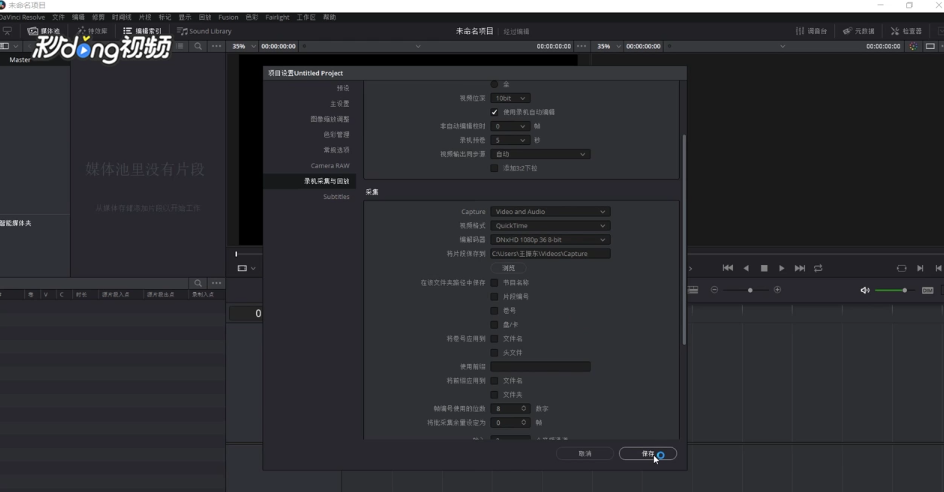944x492 pixels.
Task: Open the Capture Video and Audio dropdown
Action: 550,211
